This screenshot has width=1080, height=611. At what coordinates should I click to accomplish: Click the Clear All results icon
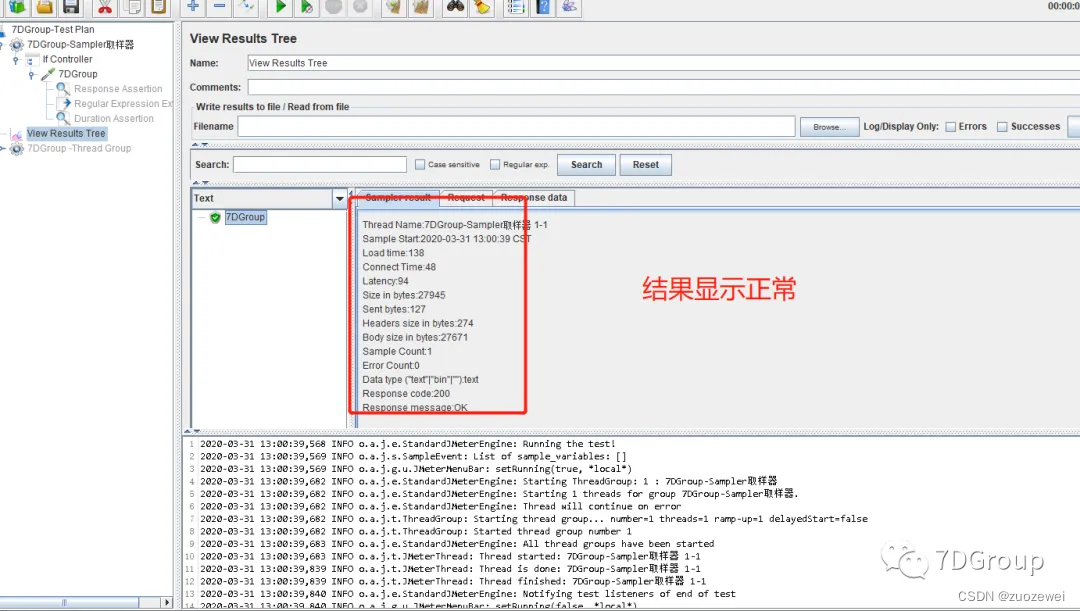pos(421,7)
